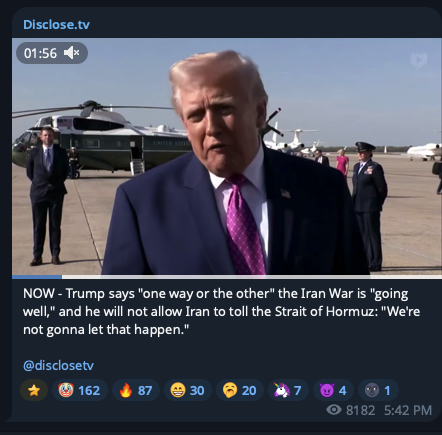The image size is (442, 435).
Task: Seek within the unplayed gray progress bar
Action: (x=252, y=277)
